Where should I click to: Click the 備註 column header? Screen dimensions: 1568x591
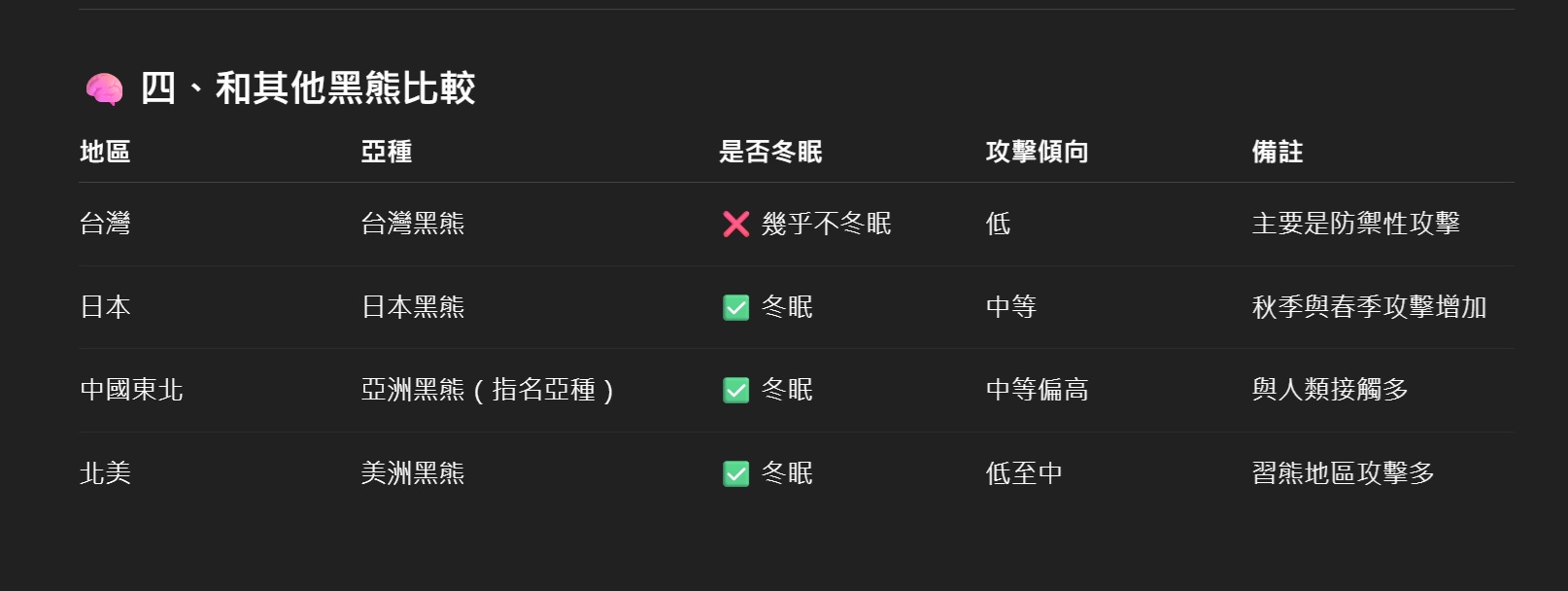click(x=1278, y=152)
